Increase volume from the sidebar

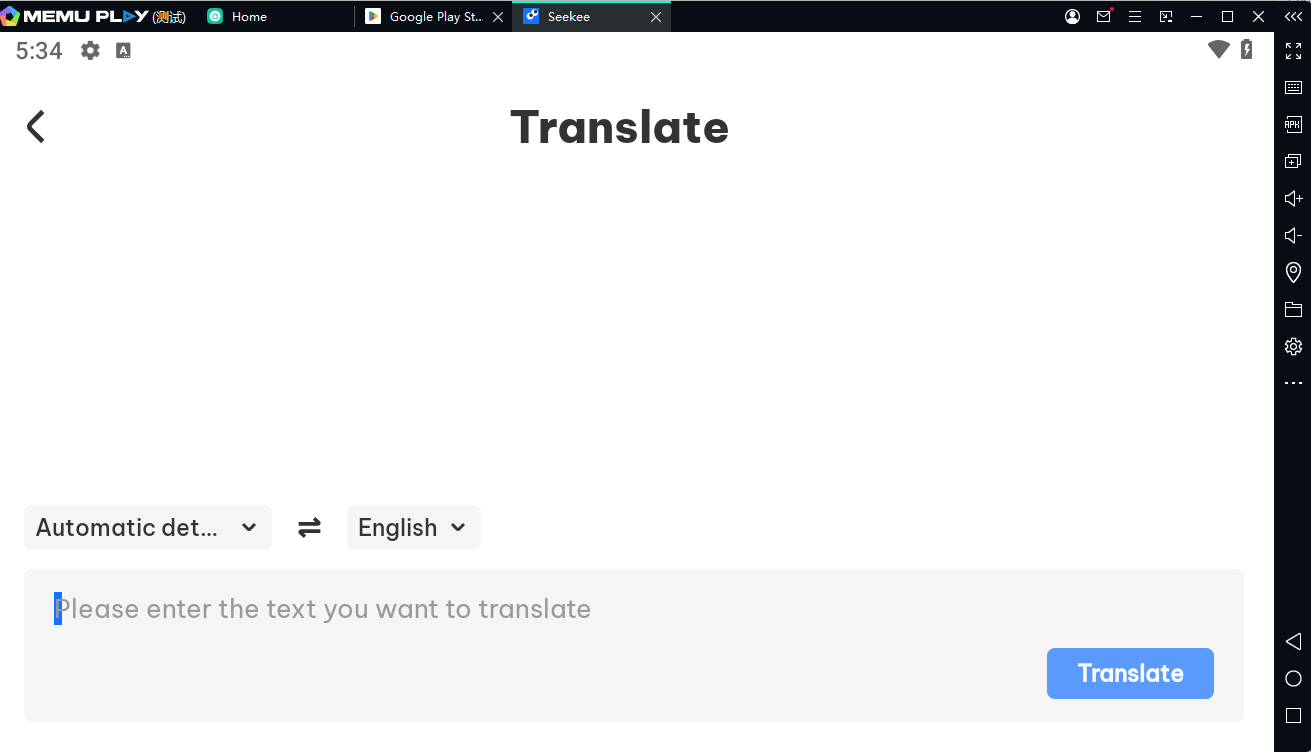1293,198
